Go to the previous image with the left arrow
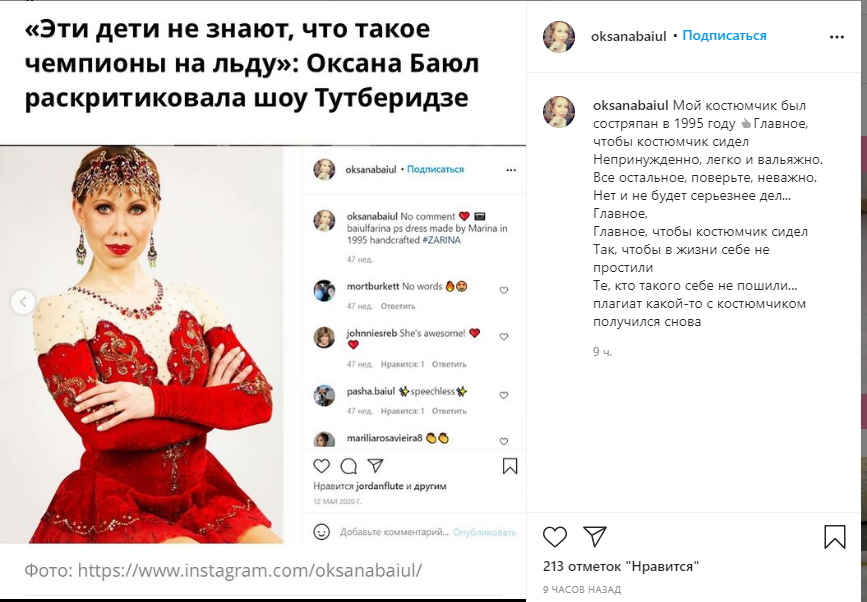The image size is (867, 602). [23, 302]
